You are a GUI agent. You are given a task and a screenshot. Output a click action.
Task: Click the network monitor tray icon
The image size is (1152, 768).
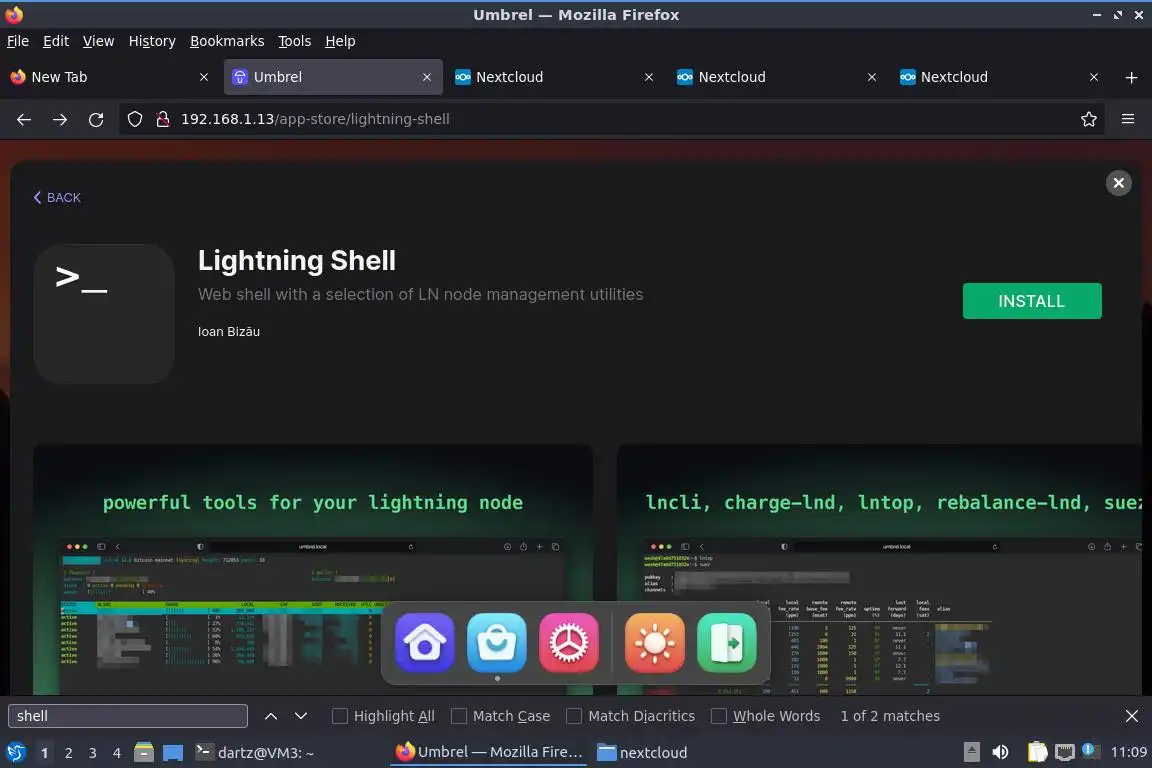point(1065,752)
